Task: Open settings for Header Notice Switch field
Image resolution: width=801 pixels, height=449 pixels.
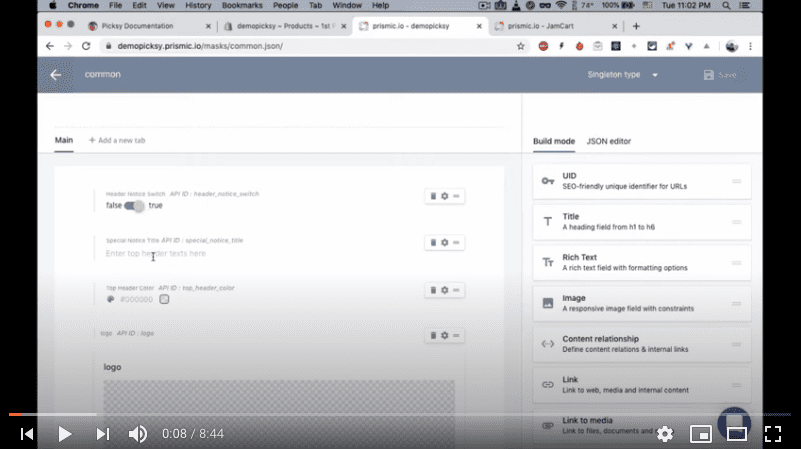Action: click(x=444, y=196)
